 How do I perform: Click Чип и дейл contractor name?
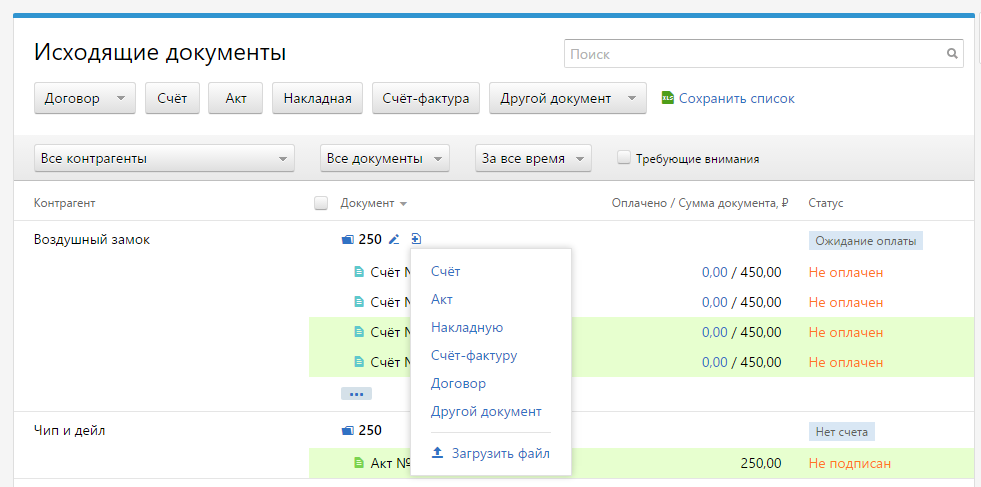(x=69, y=431)
